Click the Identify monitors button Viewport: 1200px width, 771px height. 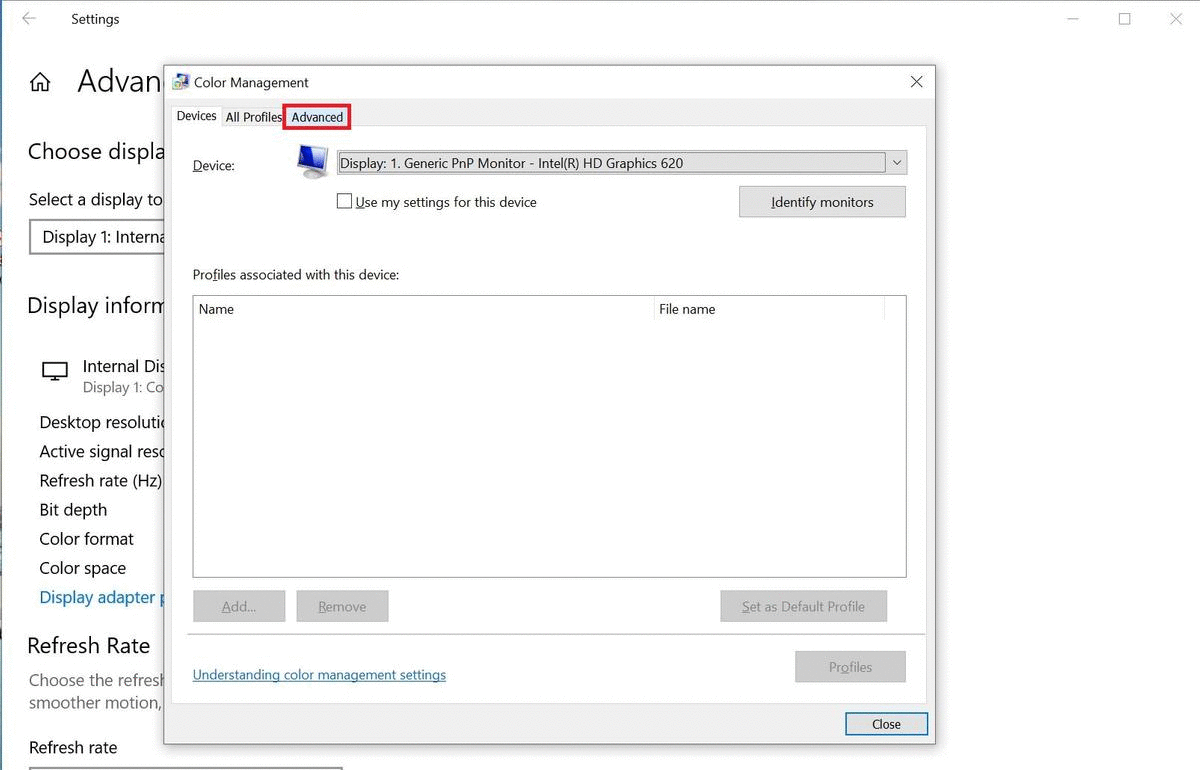coord(822,202)
